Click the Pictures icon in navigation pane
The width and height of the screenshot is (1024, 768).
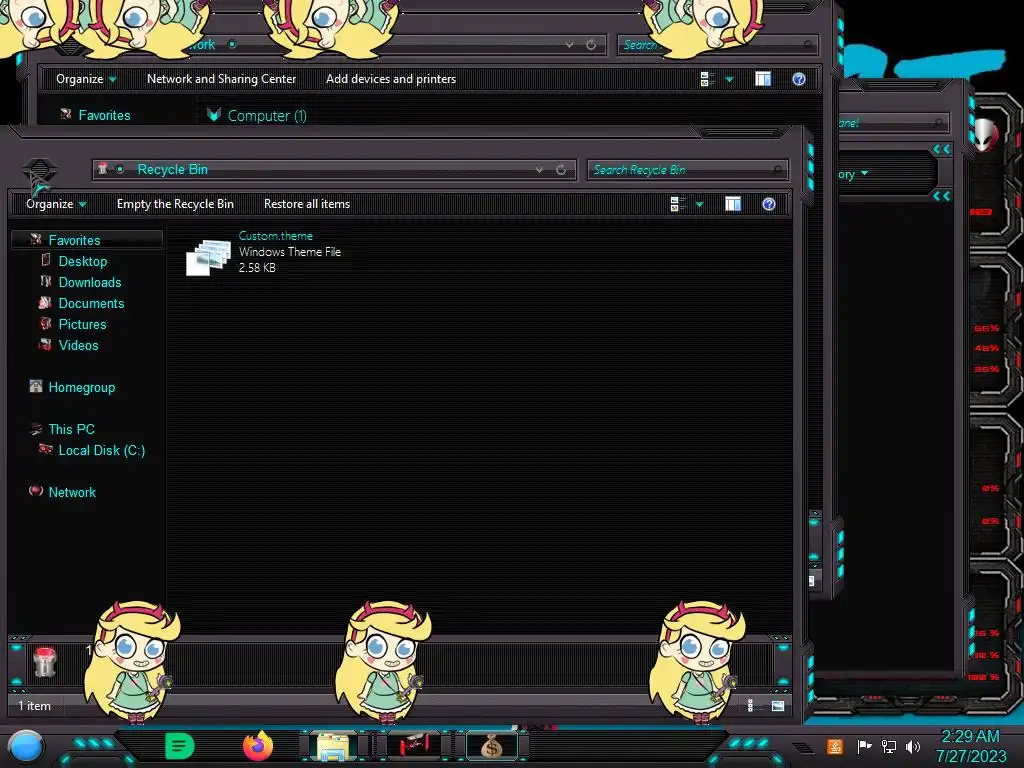(45, 323)
